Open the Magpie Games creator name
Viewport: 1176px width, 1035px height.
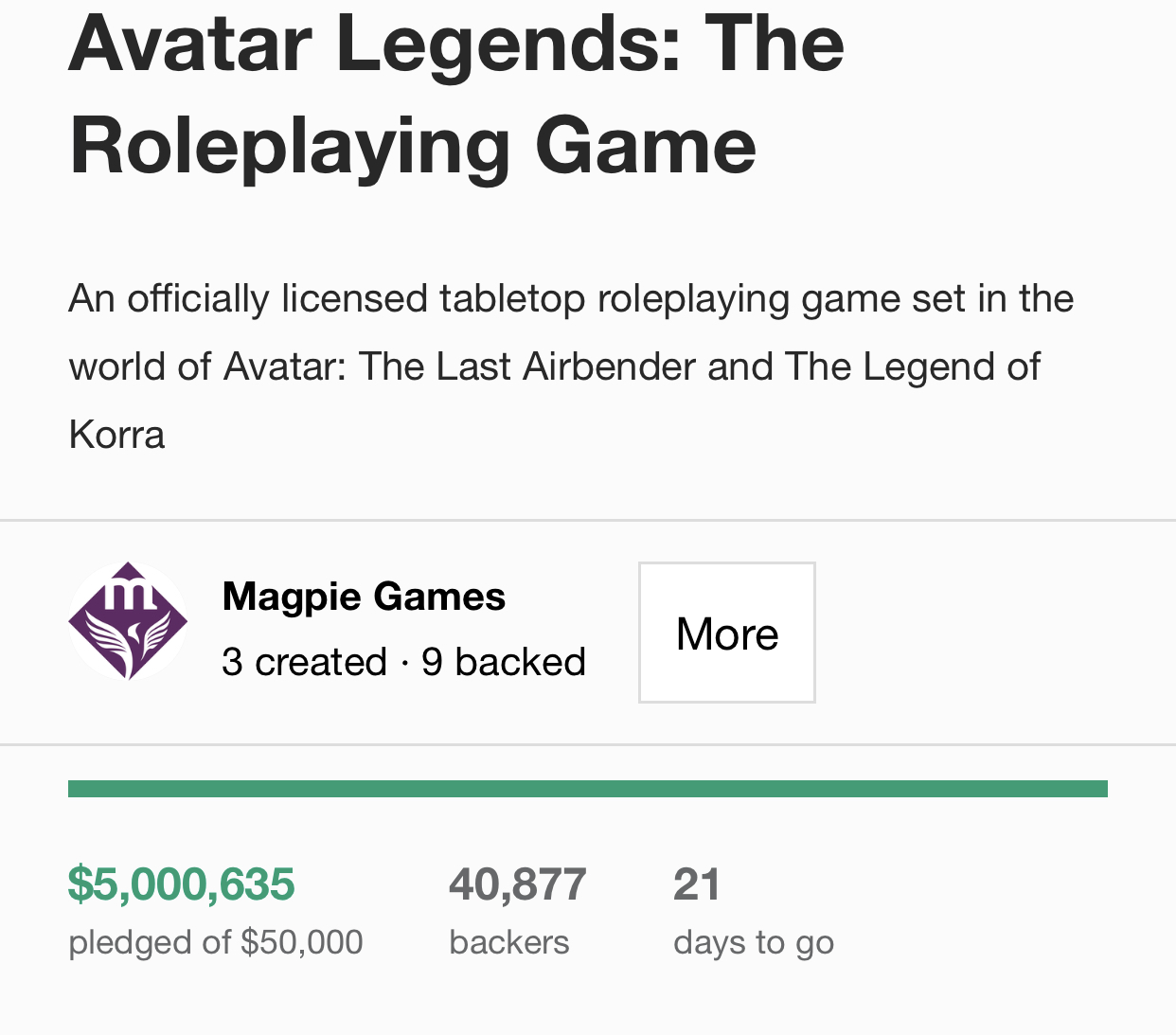(364, 597)
